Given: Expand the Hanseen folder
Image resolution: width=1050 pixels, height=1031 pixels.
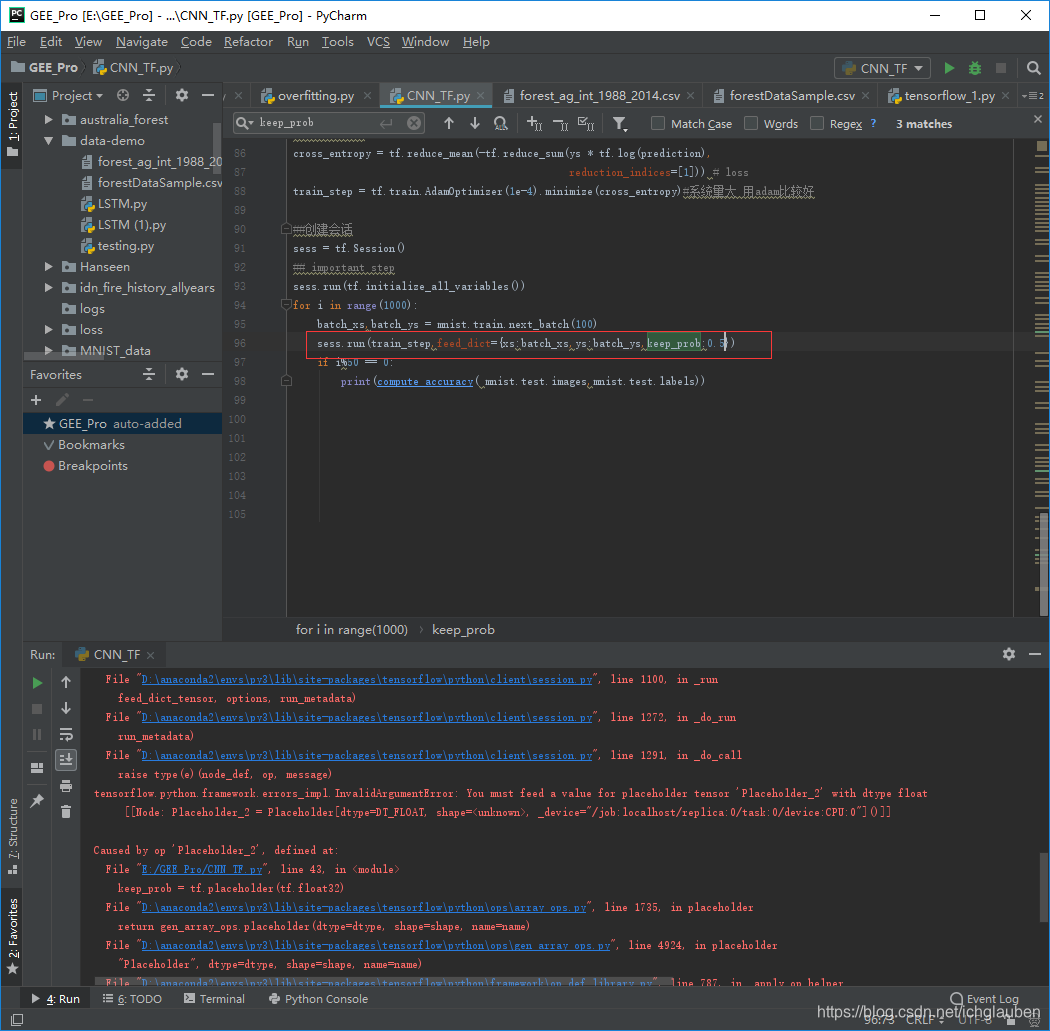Looking at the screenshot, I should (x=48, y=266).
